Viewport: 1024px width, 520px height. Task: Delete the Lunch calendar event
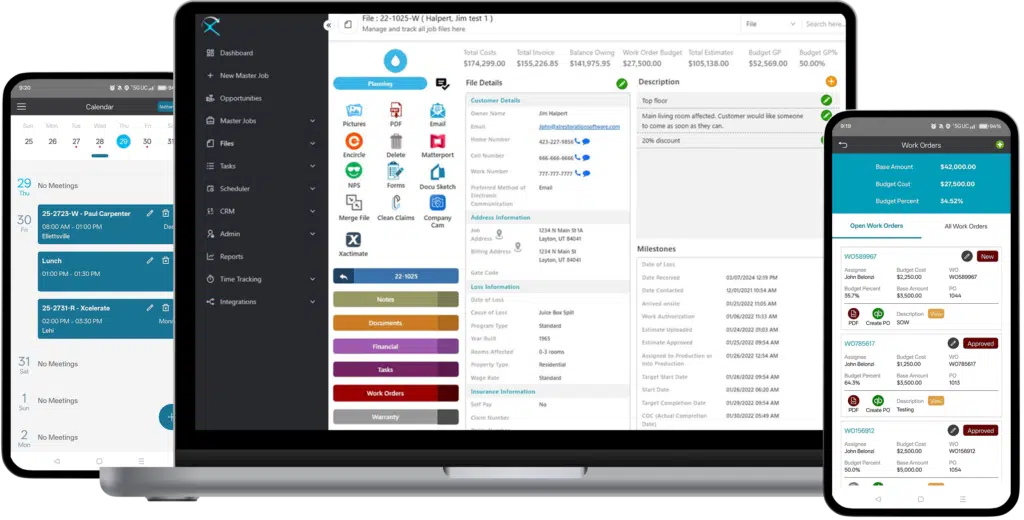tap(166, 261)
